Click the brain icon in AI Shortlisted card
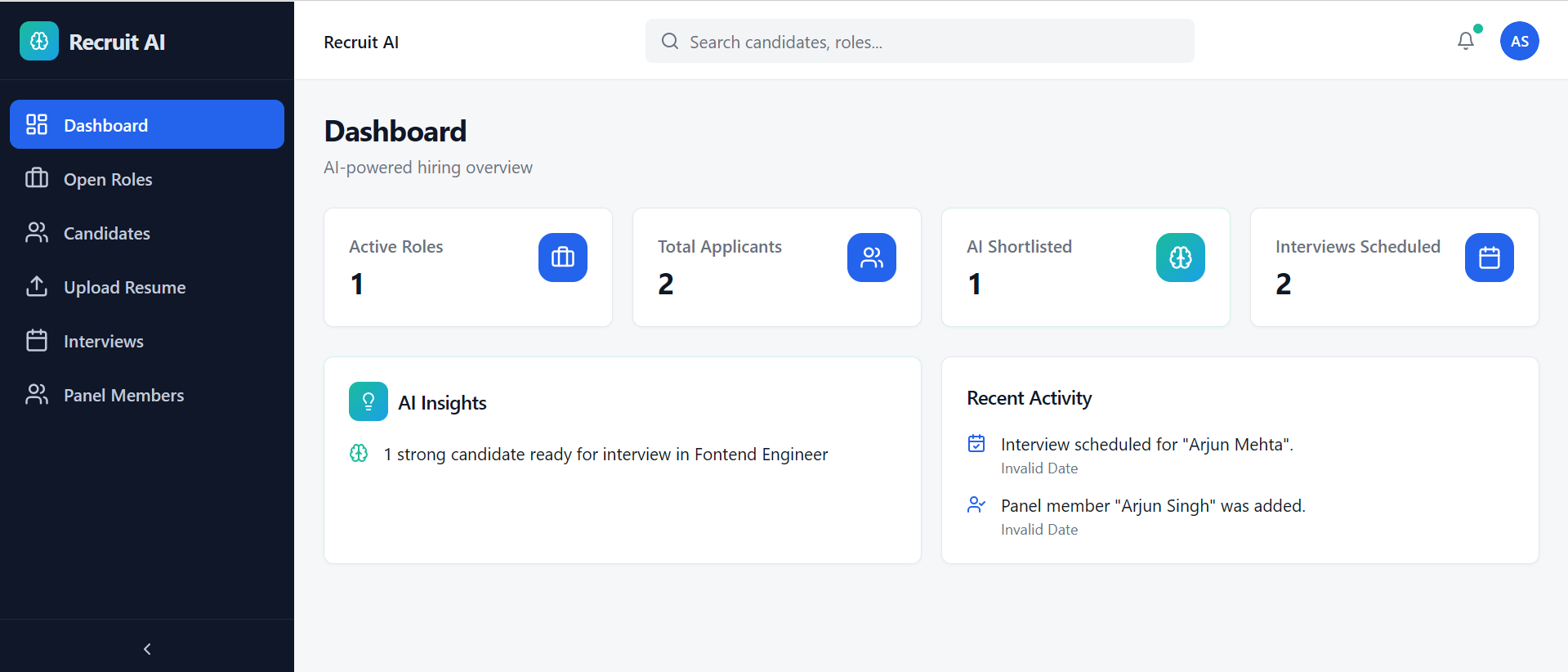The width and height of the screenshot is (1568, 672). 1180,258
